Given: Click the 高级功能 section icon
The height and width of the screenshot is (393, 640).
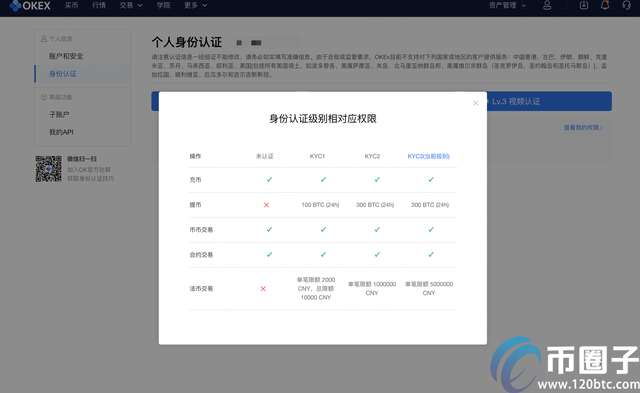Looking at the screenshot, I should pos(44,98).
